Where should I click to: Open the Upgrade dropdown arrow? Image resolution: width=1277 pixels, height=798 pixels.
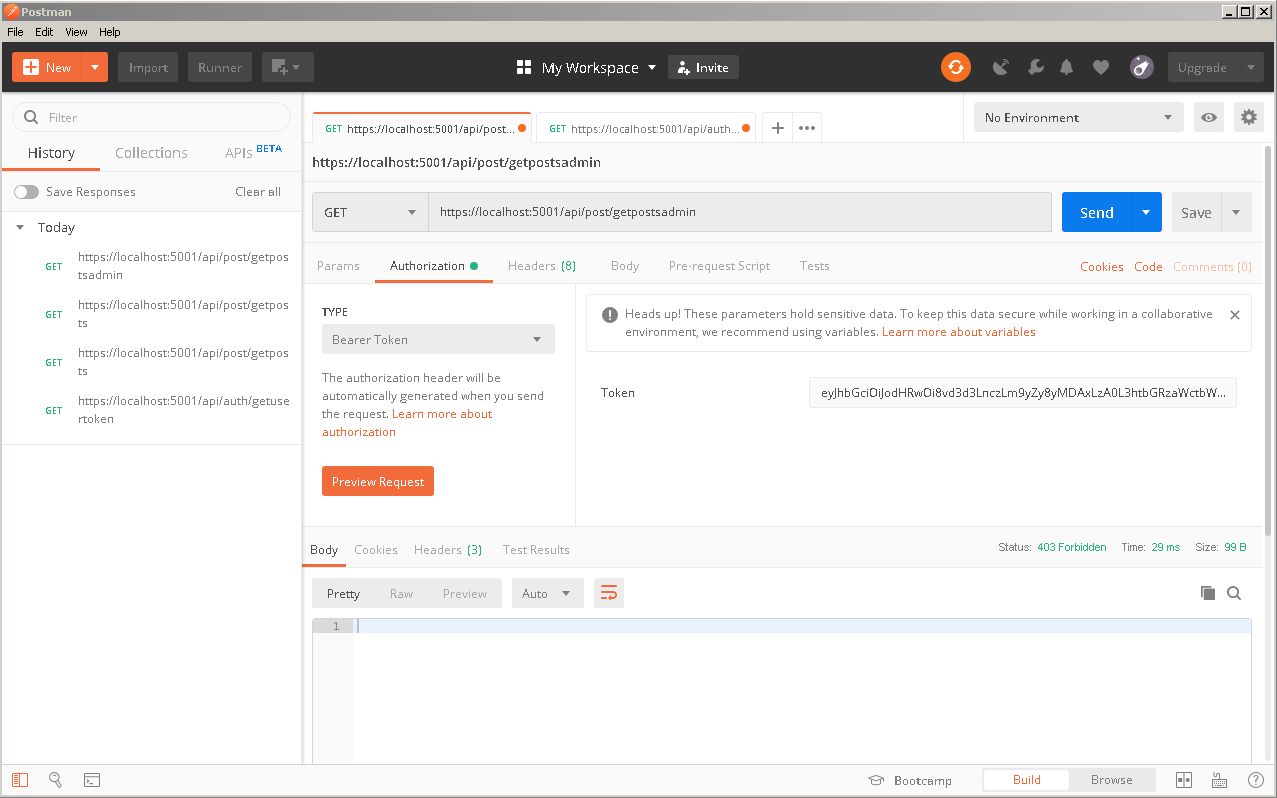point(1250,67)
